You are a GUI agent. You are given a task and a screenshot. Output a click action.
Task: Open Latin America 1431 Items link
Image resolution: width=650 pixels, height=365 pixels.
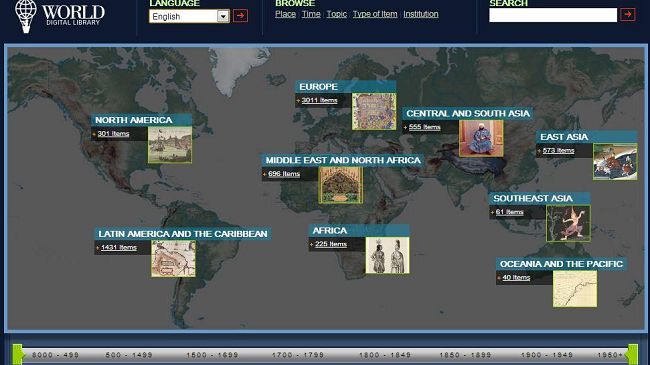119,247
